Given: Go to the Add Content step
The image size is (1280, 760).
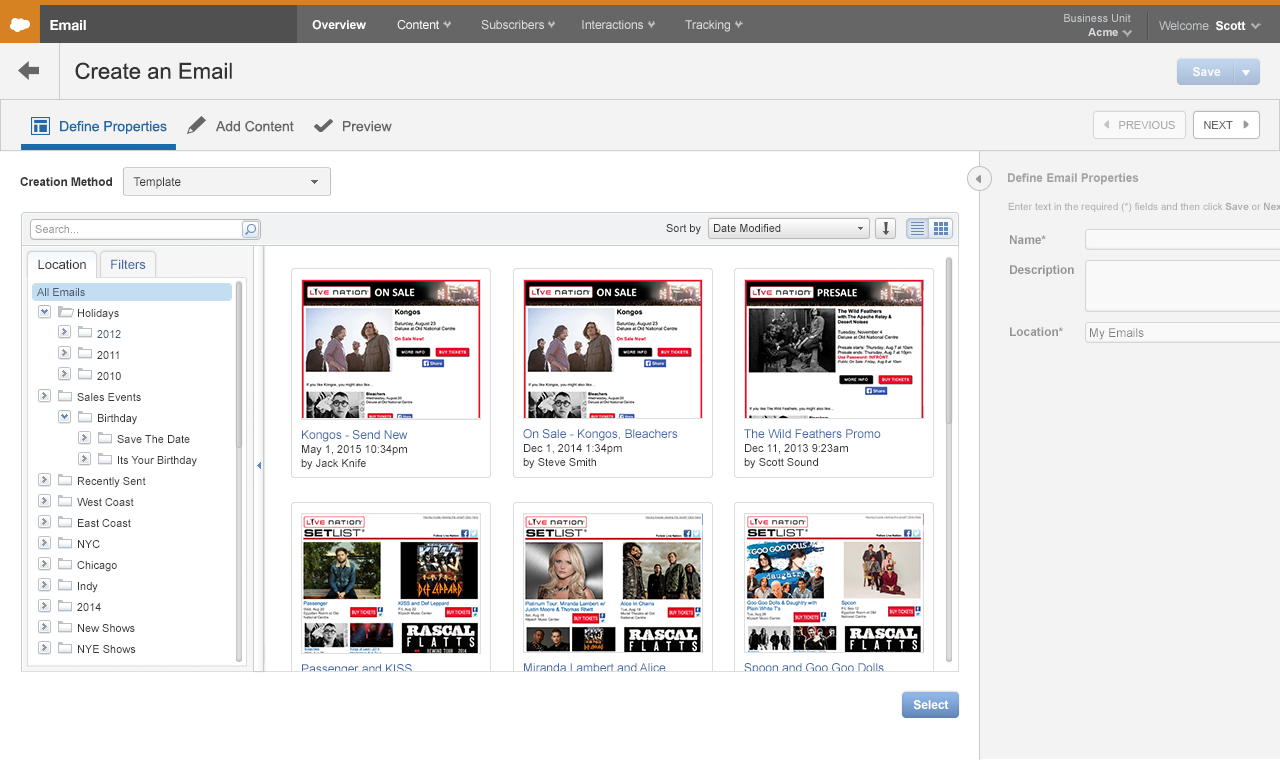Looking at the screenshot, I should tap(241, 126).
